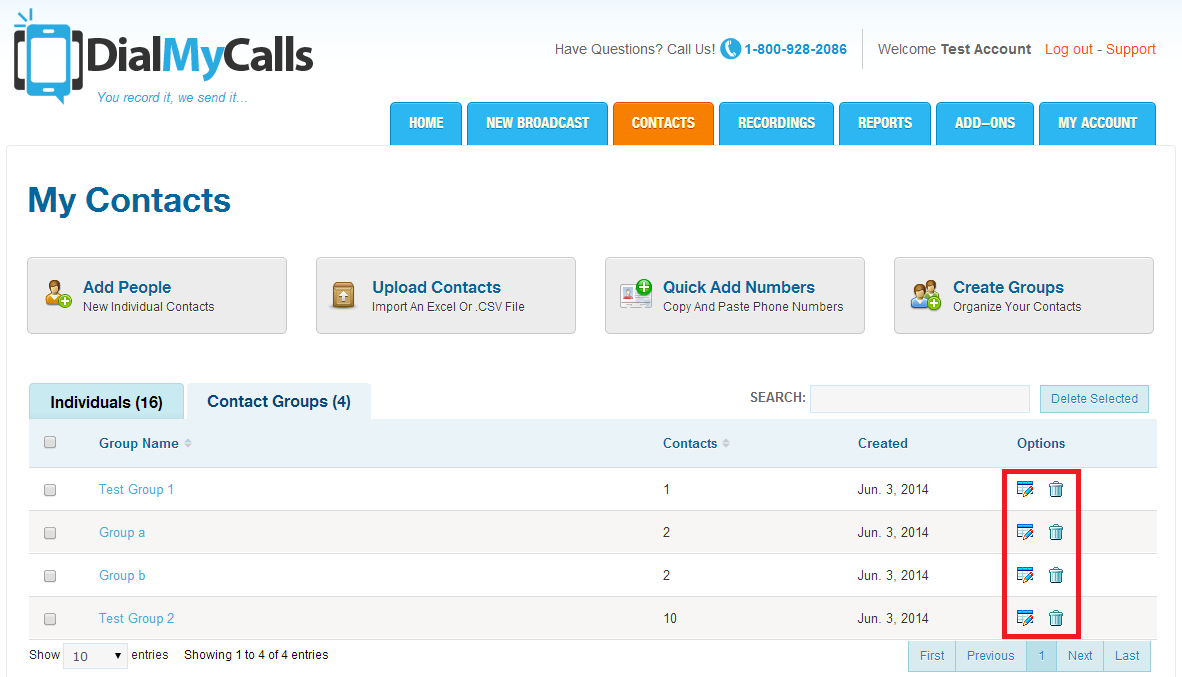Viewport: 1182px width, 677px height.
Task: Check the Test Group 2 checkbox
Action: [x=50, y=619]
